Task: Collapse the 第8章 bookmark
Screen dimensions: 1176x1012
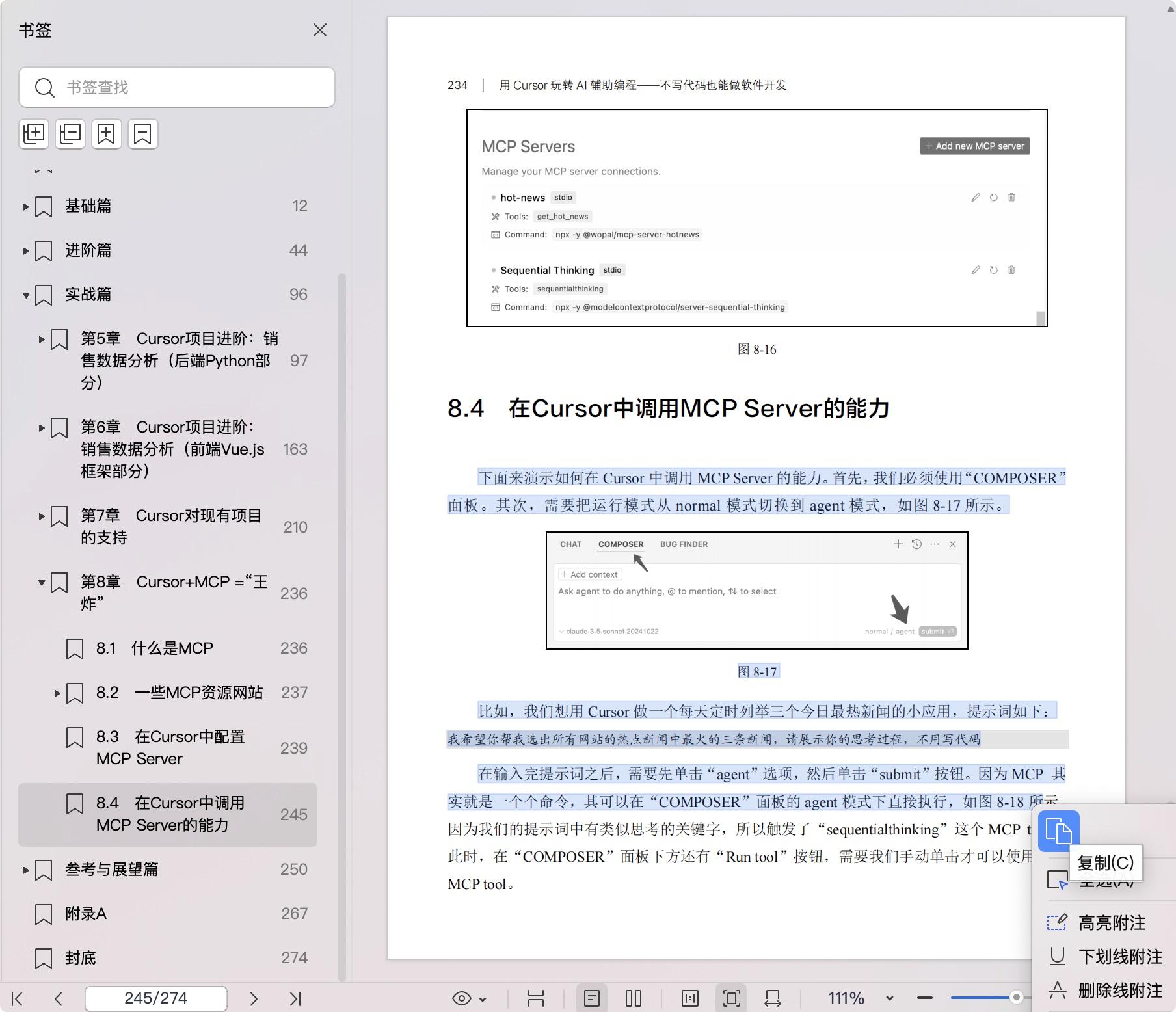Action: (x=42, y=583)
